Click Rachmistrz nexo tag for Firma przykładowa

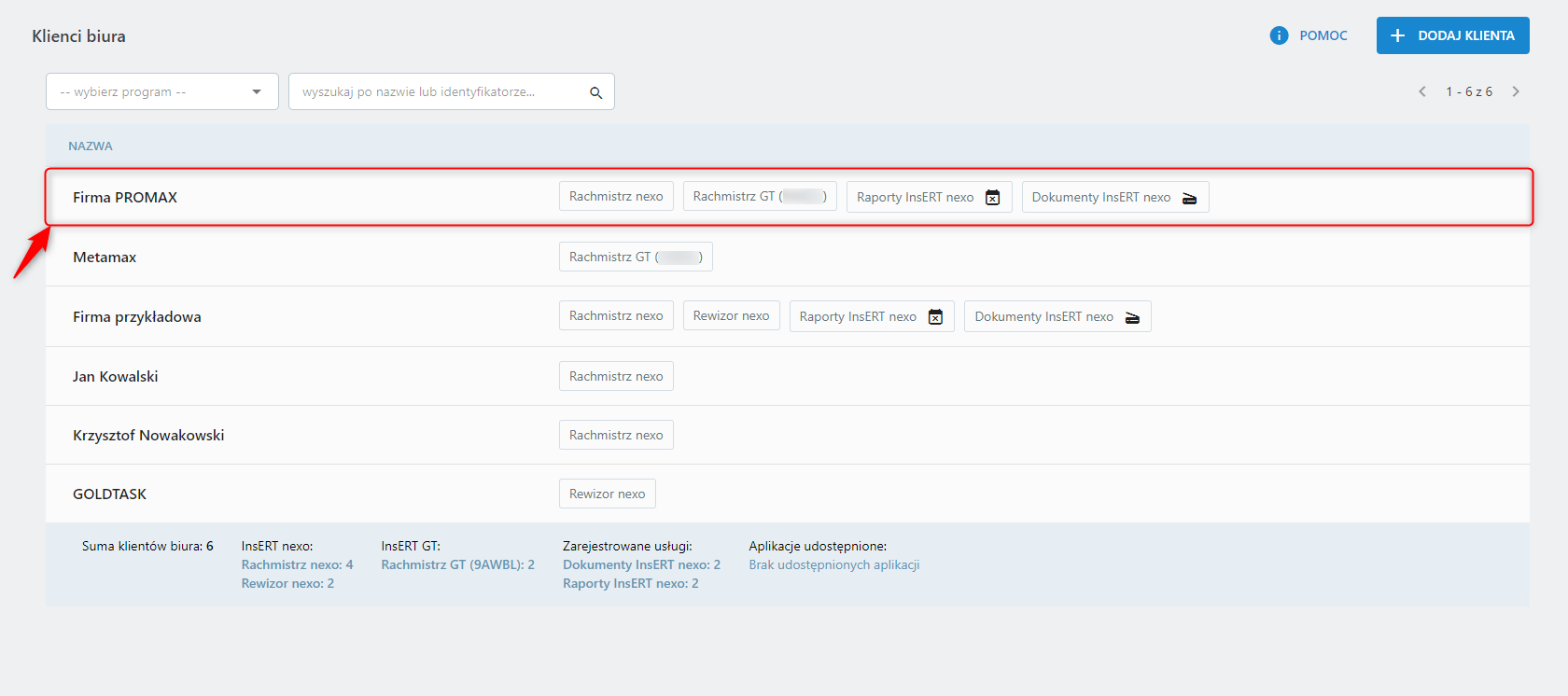click(x=616, y=315)
